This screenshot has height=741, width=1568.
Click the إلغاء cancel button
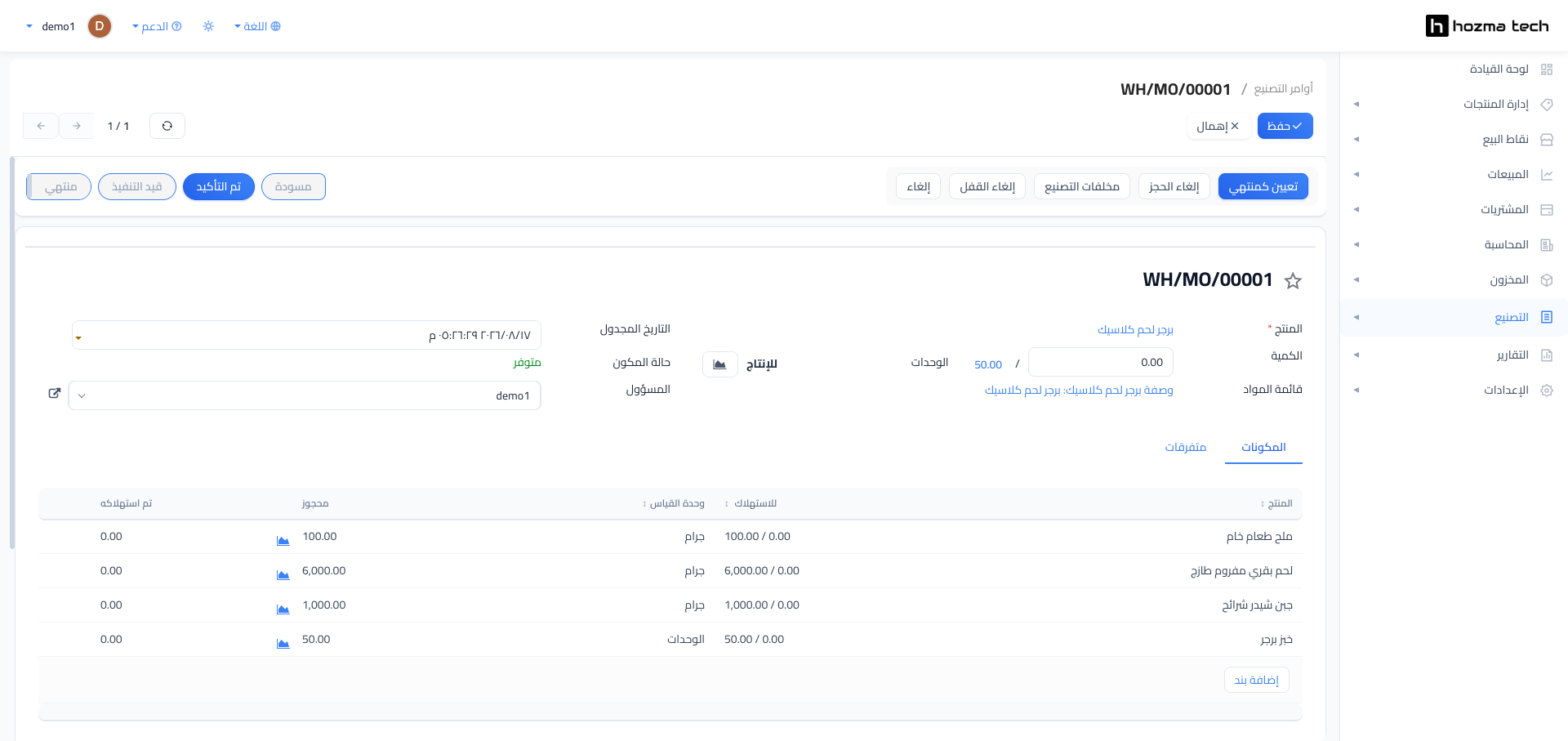click(x=919, y=186)
